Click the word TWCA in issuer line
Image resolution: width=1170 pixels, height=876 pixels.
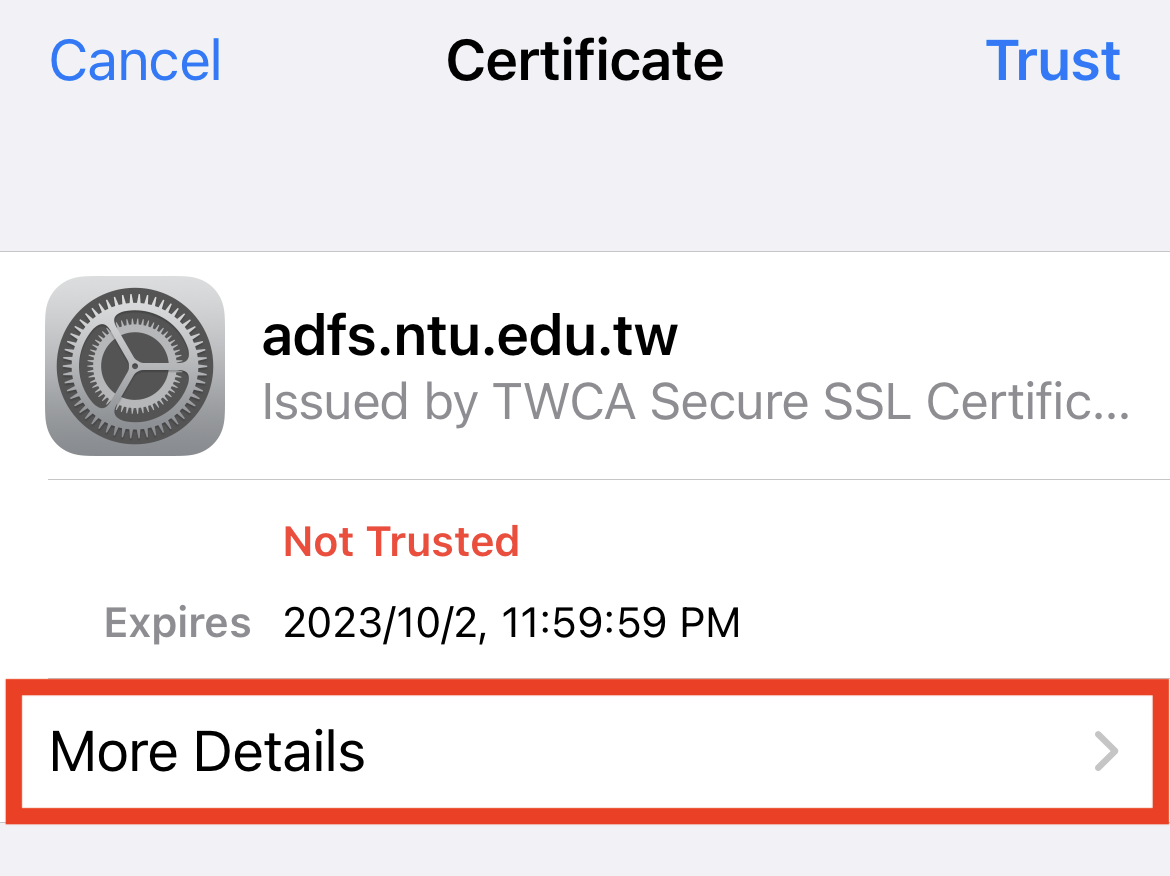[565, 401]
